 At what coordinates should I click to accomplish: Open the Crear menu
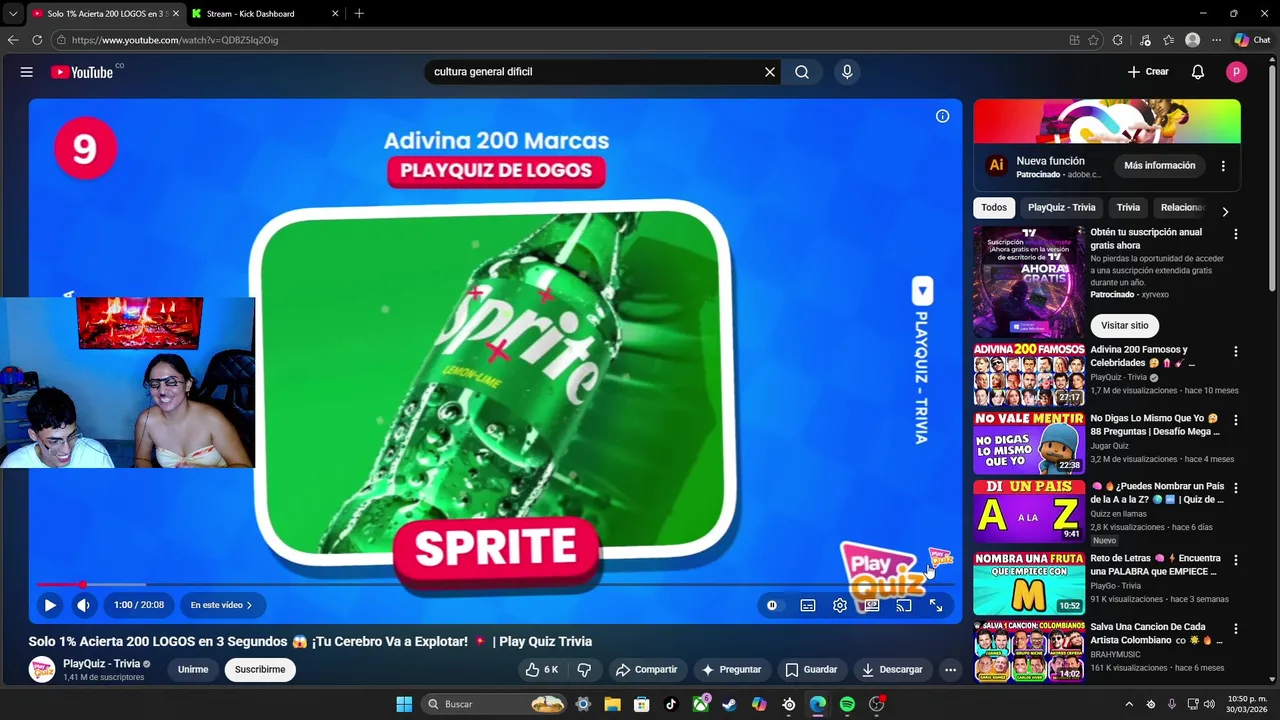click(1148, 72)
